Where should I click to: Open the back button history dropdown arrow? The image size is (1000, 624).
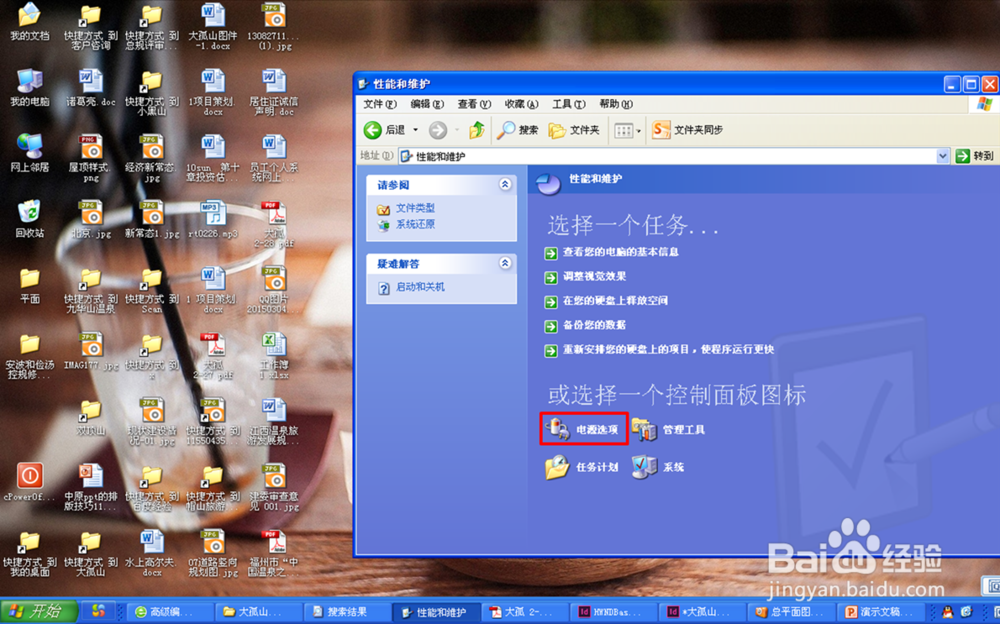click(415, 130)
